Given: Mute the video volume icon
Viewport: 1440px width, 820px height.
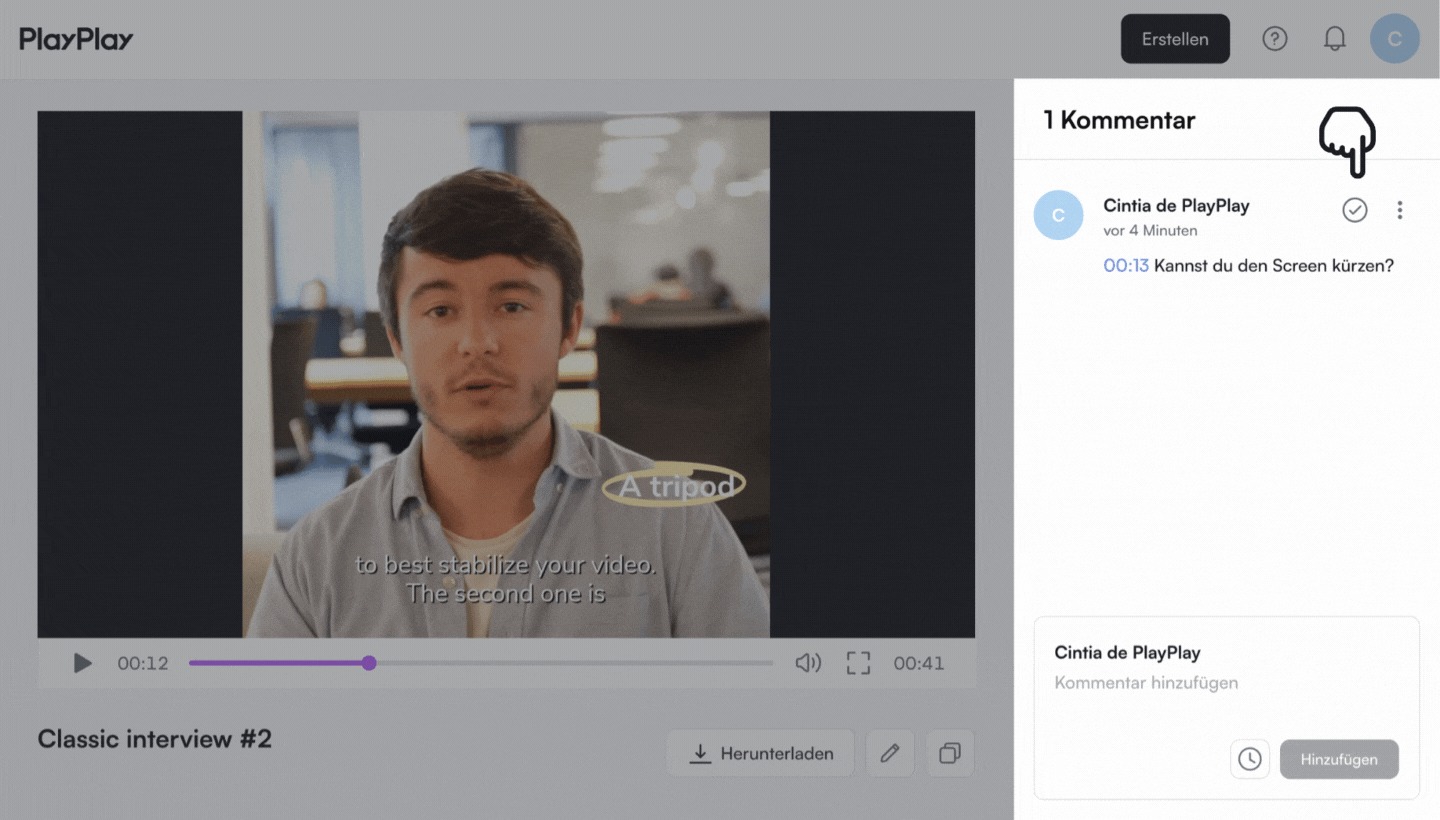Looking at the screenshot, I should tap(808, 663).
